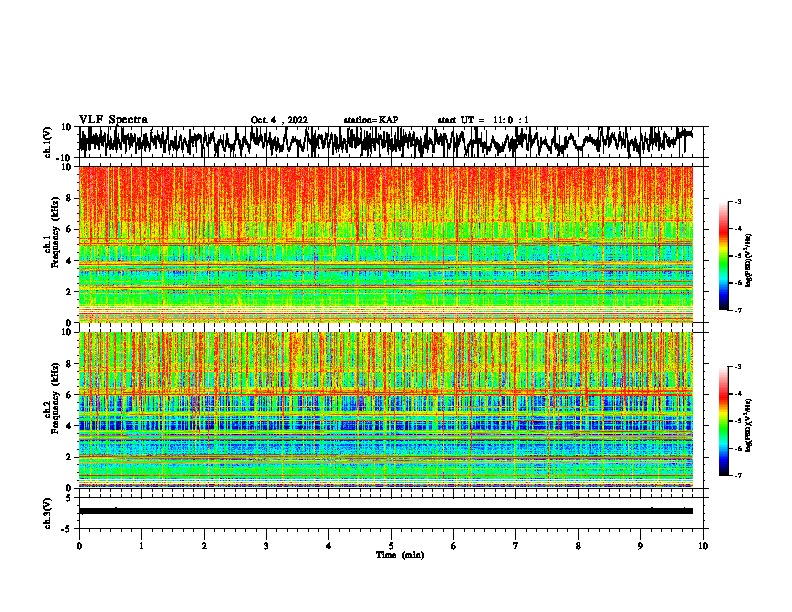Click the "ch.3(V)" axis label

[48, 513]
